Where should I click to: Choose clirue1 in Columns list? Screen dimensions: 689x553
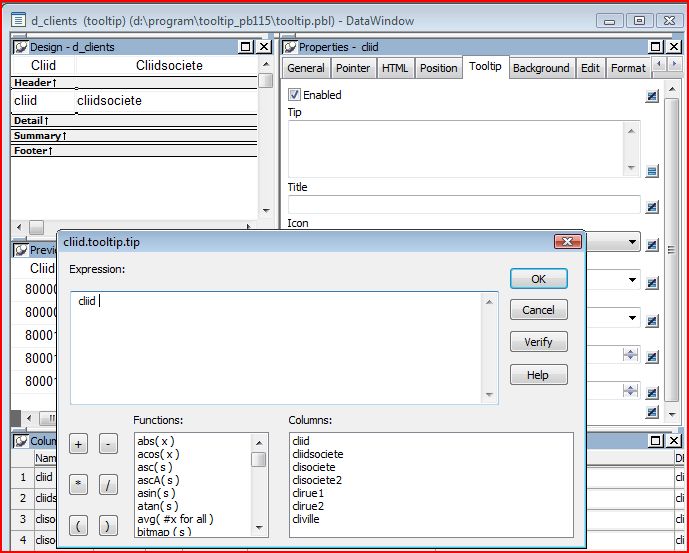tap(308, 493)
